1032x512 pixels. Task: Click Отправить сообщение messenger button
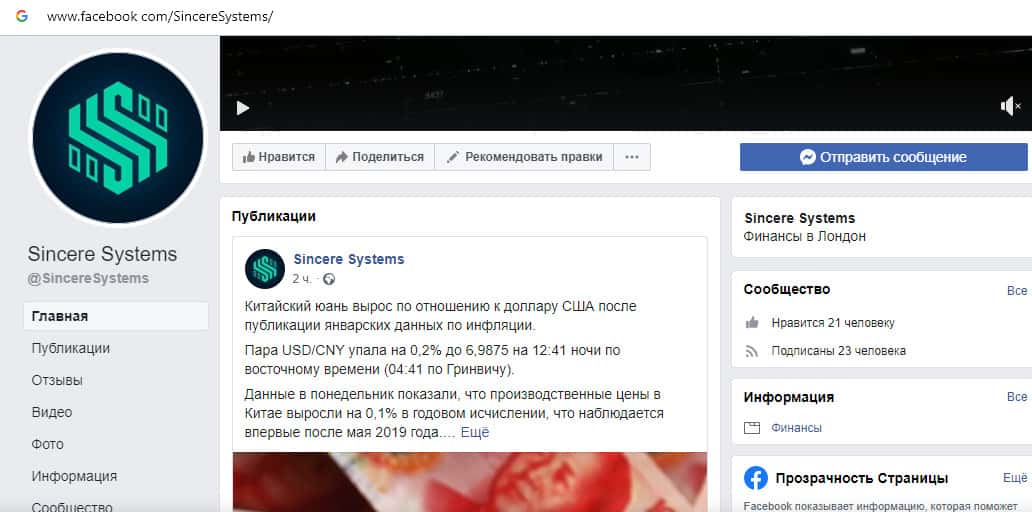[x=883, y=157]
